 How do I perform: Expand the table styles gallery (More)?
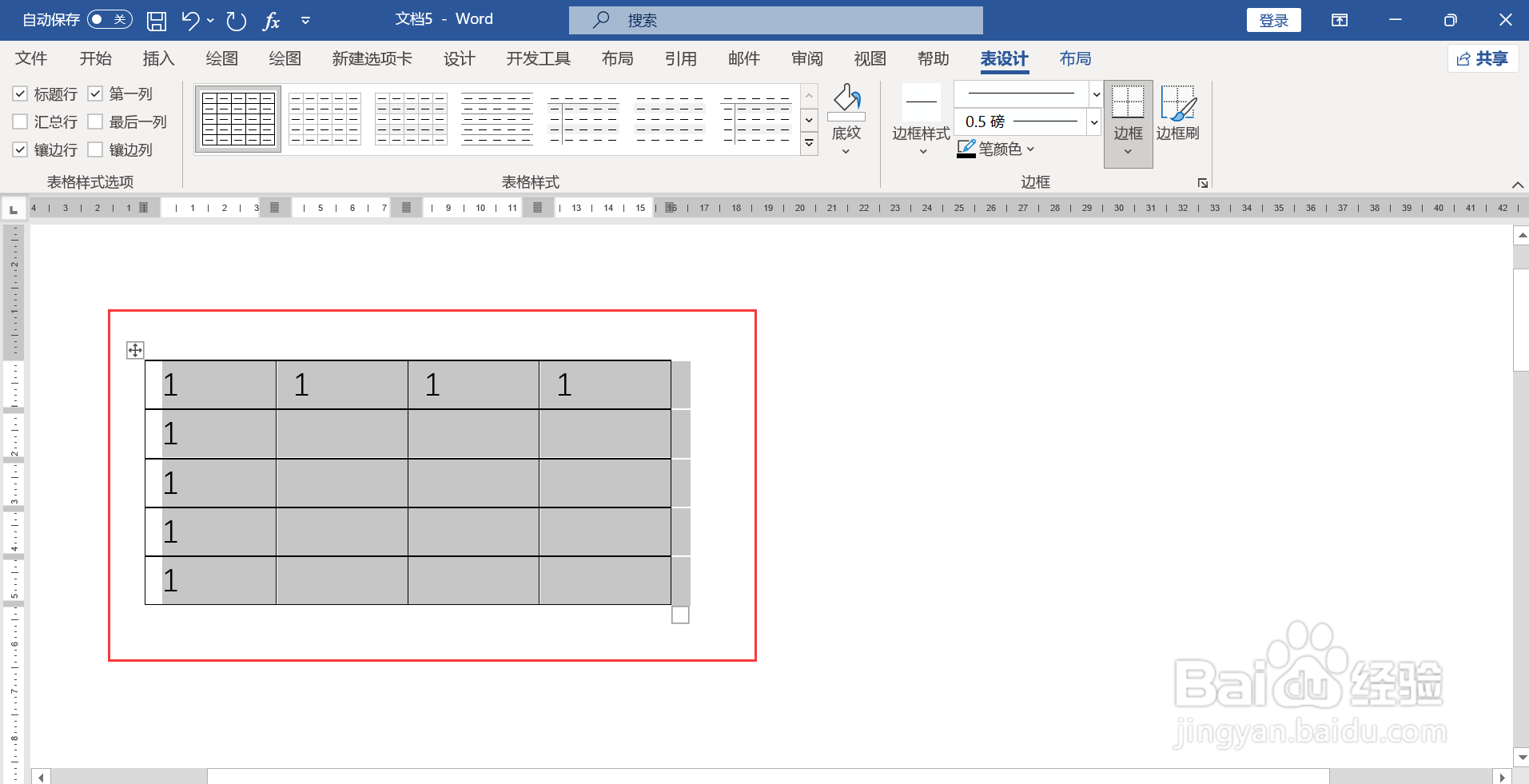[809, 143]
